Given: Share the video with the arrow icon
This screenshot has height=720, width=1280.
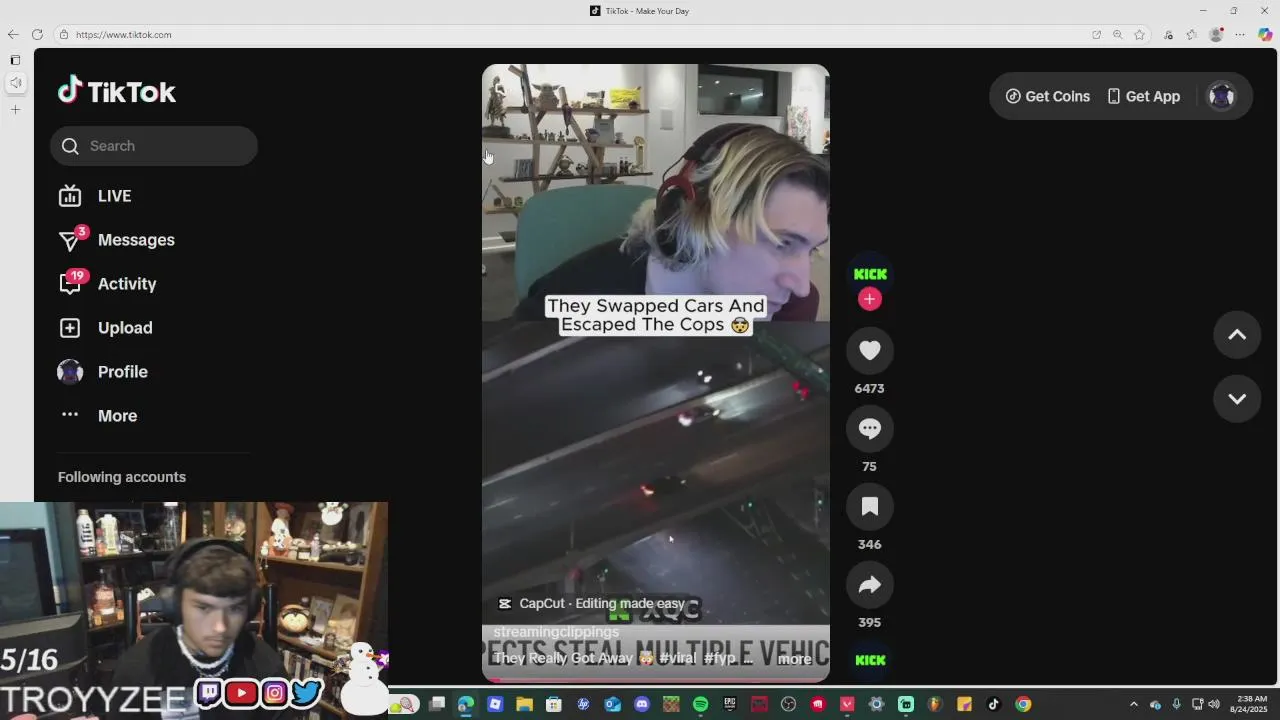Looking at the screenshot, I should point(870,584).
